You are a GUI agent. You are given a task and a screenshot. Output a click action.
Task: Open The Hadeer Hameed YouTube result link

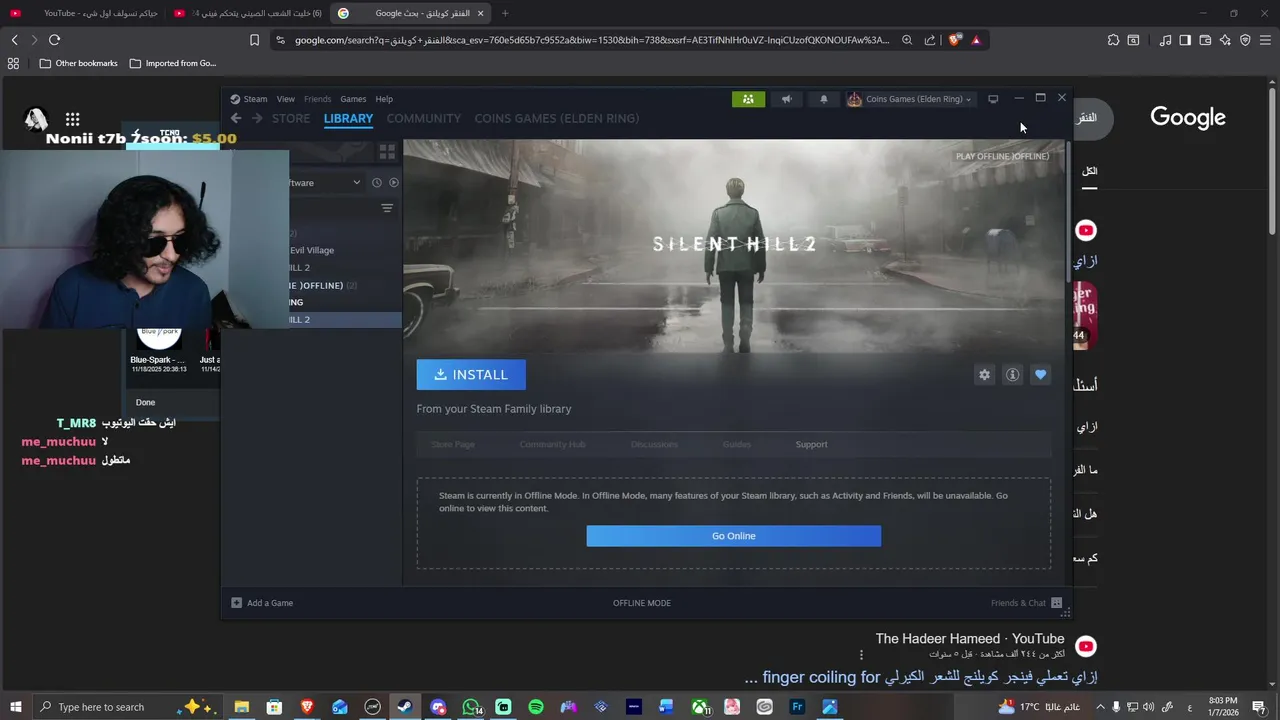point(920,677)
